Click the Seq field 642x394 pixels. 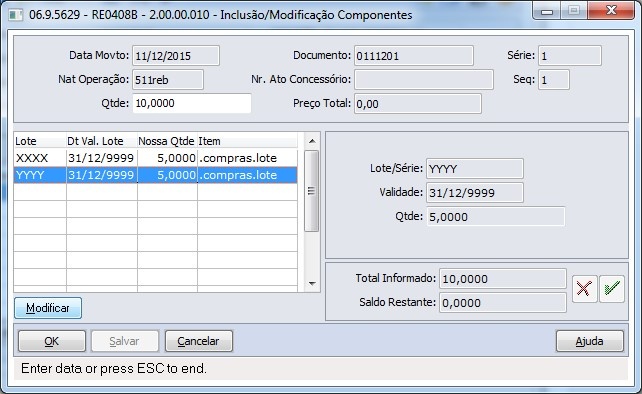(x=554, y=79)
